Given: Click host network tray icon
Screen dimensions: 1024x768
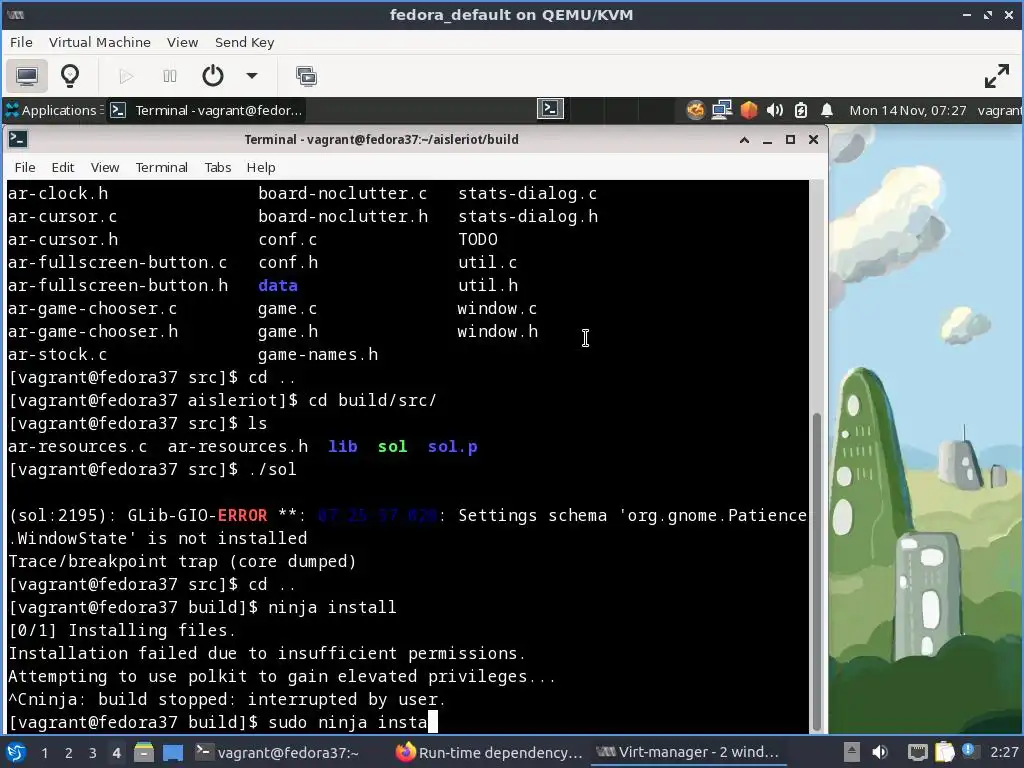Looking at the screenshot, I should [x=918, y=752].
